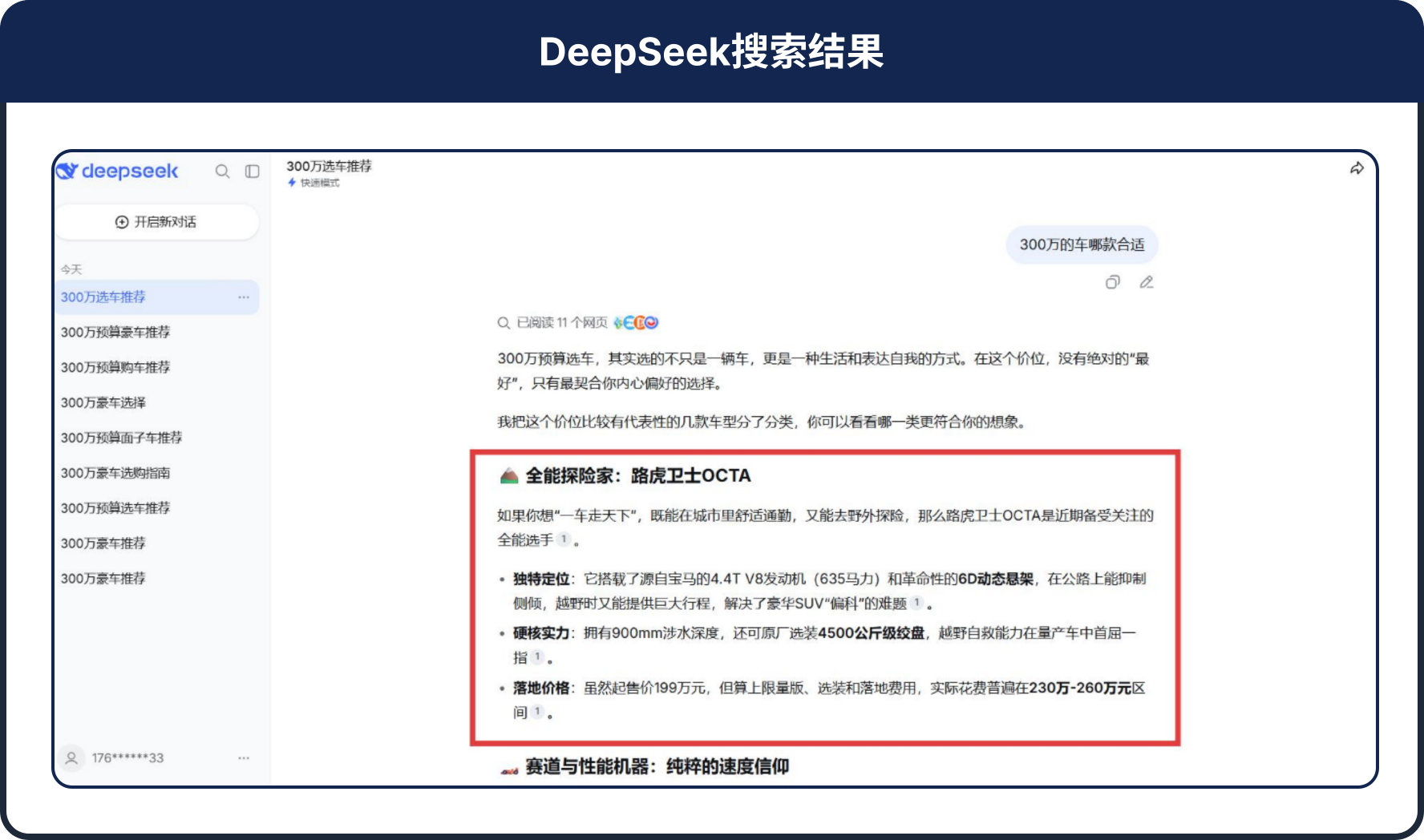The width and height of the screenshot is (1424, 840).
Task: Click the 今天 group label in the sidebar
Action: 71,269
